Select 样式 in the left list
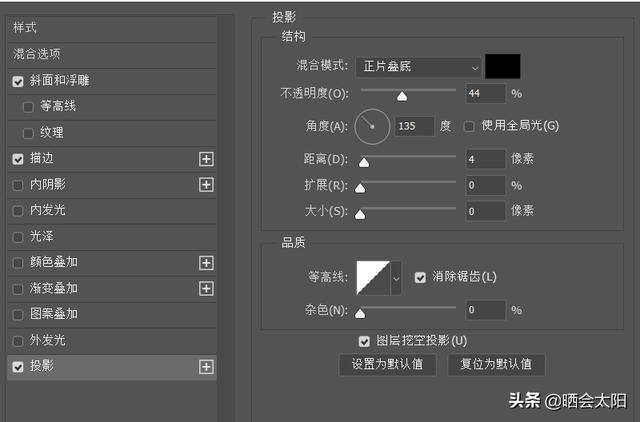 [x=111, y=28]
